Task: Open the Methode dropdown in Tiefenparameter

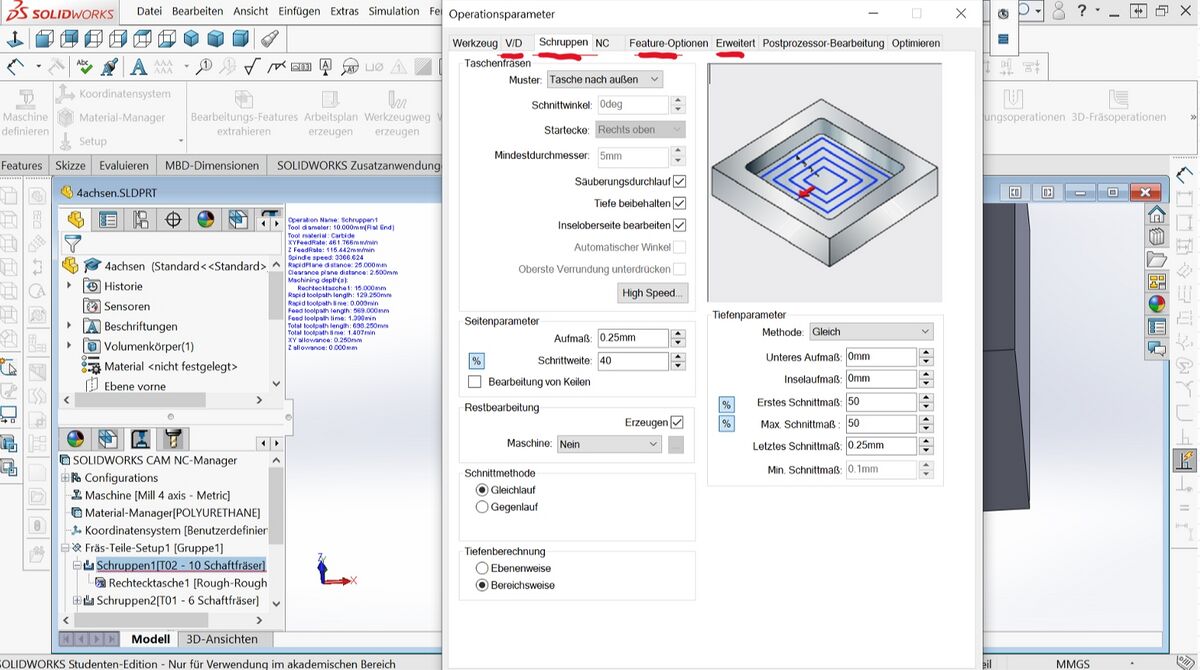Action: 871,332
